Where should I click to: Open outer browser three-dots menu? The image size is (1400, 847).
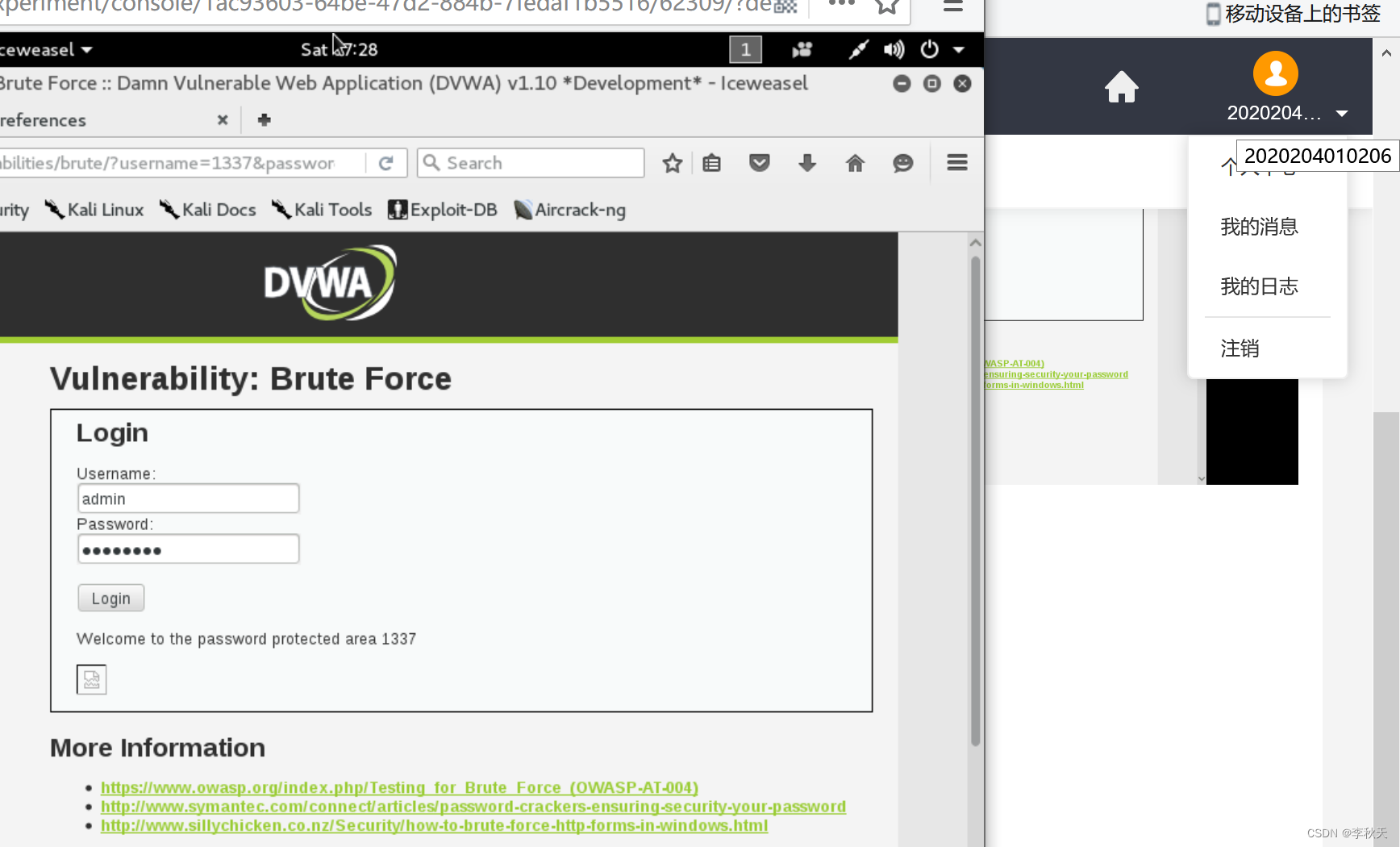click(x=841, y=4)
